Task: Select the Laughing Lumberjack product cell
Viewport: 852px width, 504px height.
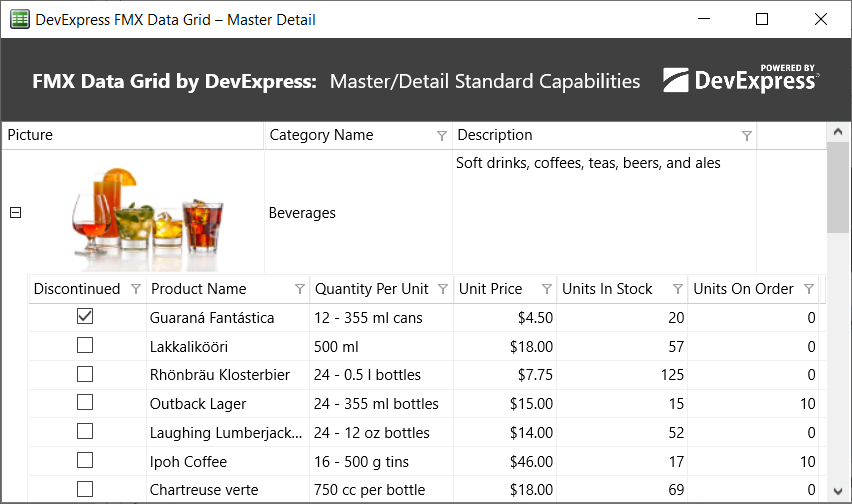Action: 228,432
